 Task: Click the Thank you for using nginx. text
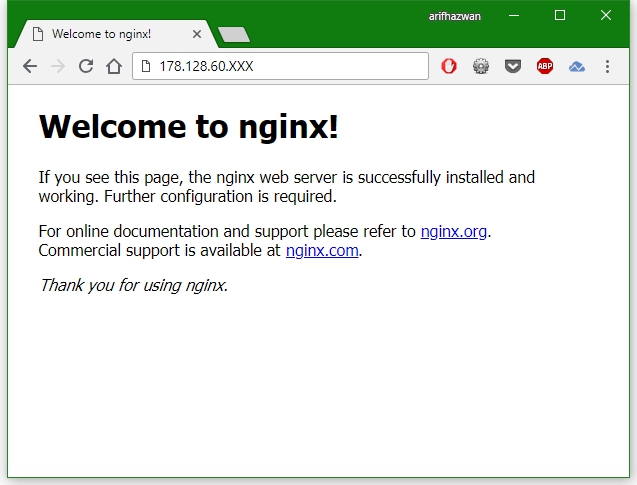click(133, 286)
